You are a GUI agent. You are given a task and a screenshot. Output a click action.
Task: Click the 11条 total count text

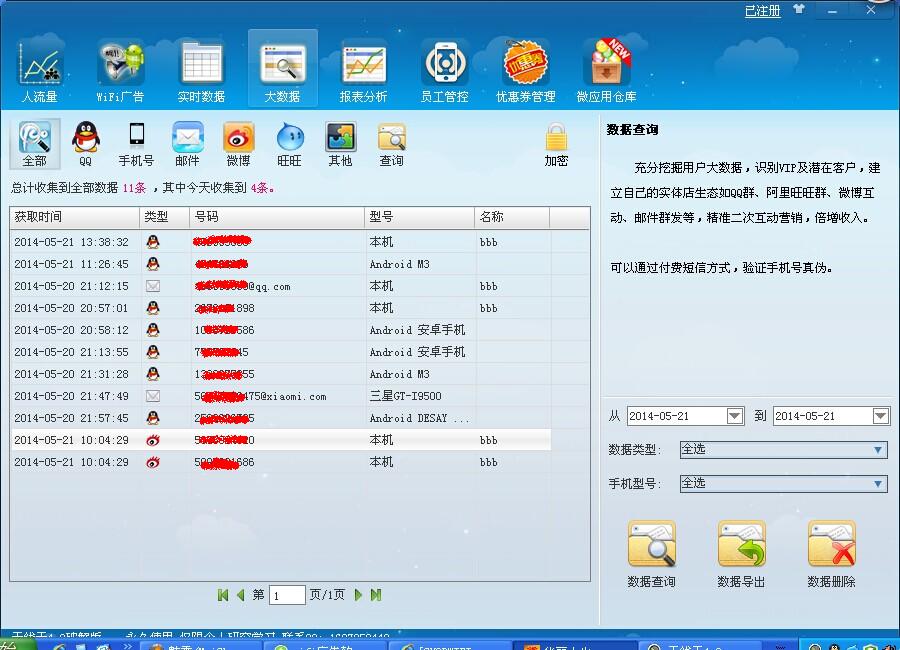click(x=134, y=188)
